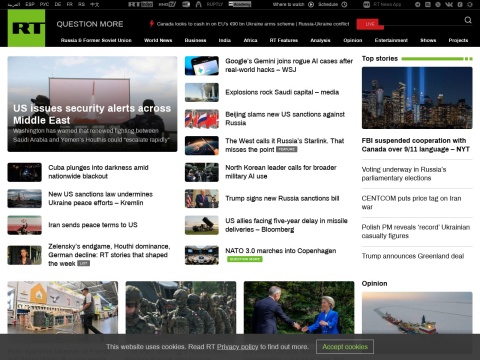480x360 pixels.
Task: Open the handshake with von der Leyen image
Action: point(299,308)
